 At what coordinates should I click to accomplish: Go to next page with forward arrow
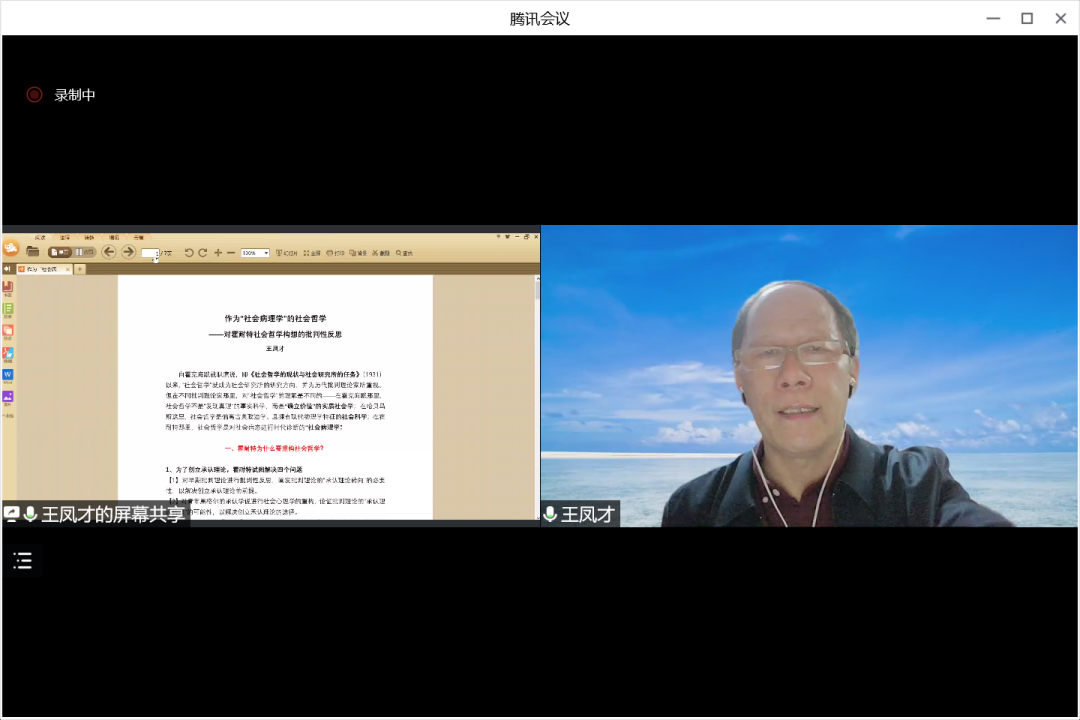[x=128, y=252]
